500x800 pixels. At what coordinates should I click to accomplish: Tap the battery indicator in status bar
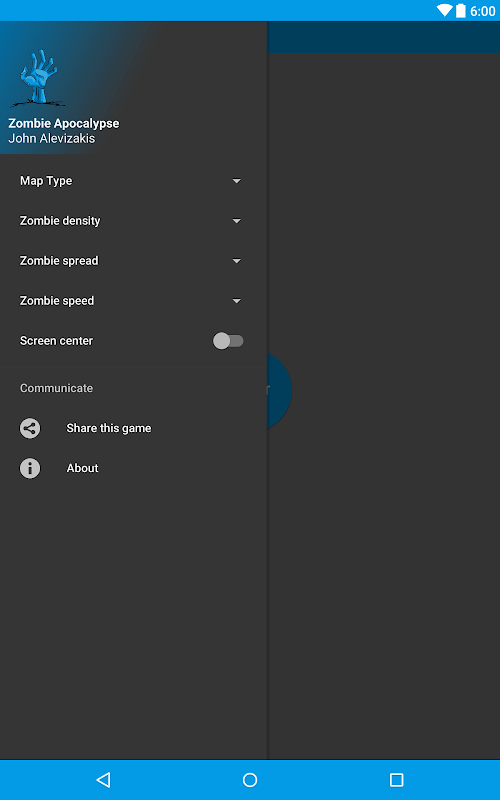461,10
